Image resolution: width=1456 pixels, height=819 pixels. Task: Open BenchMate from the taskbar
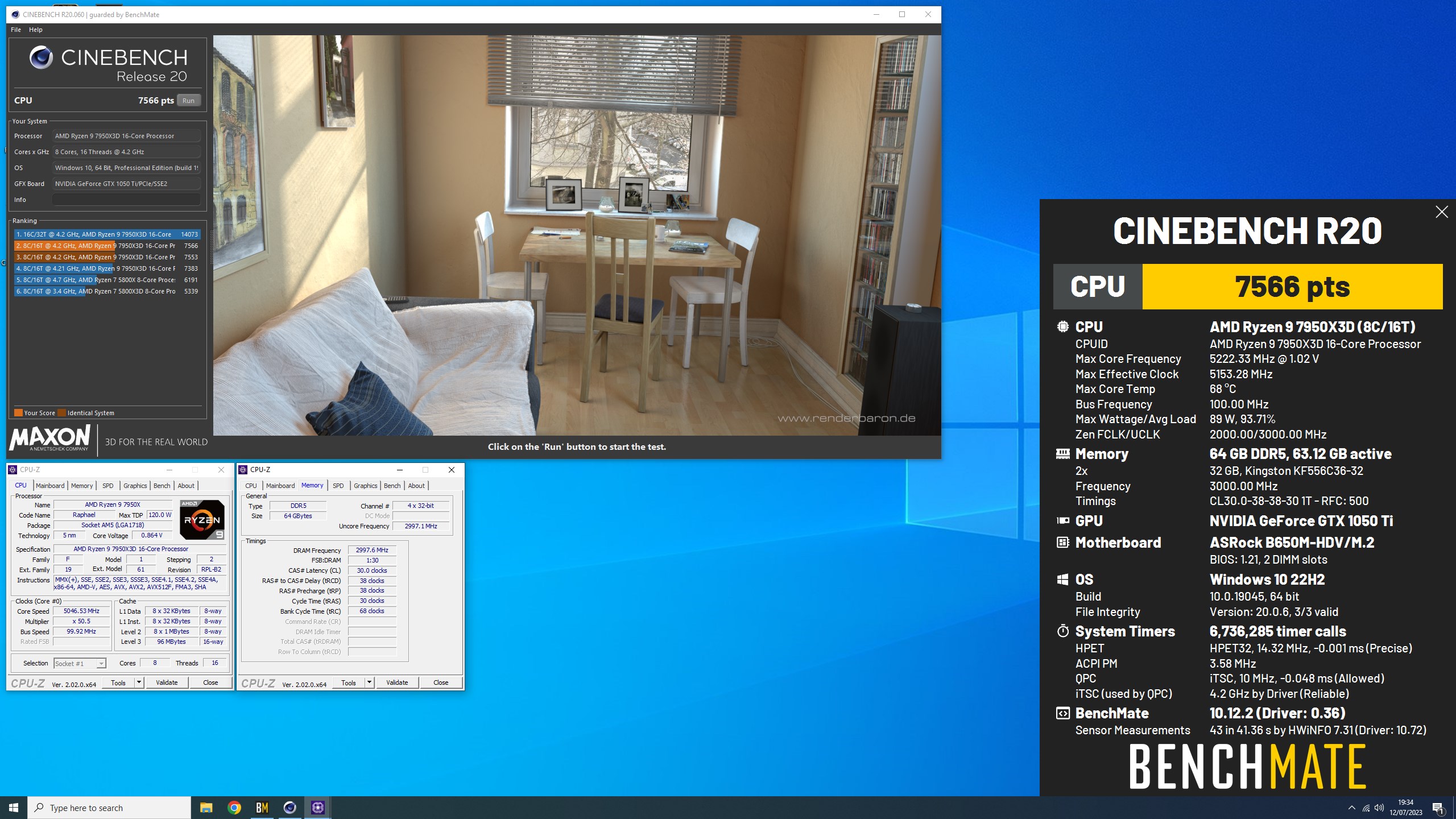(x=262, y=808)
